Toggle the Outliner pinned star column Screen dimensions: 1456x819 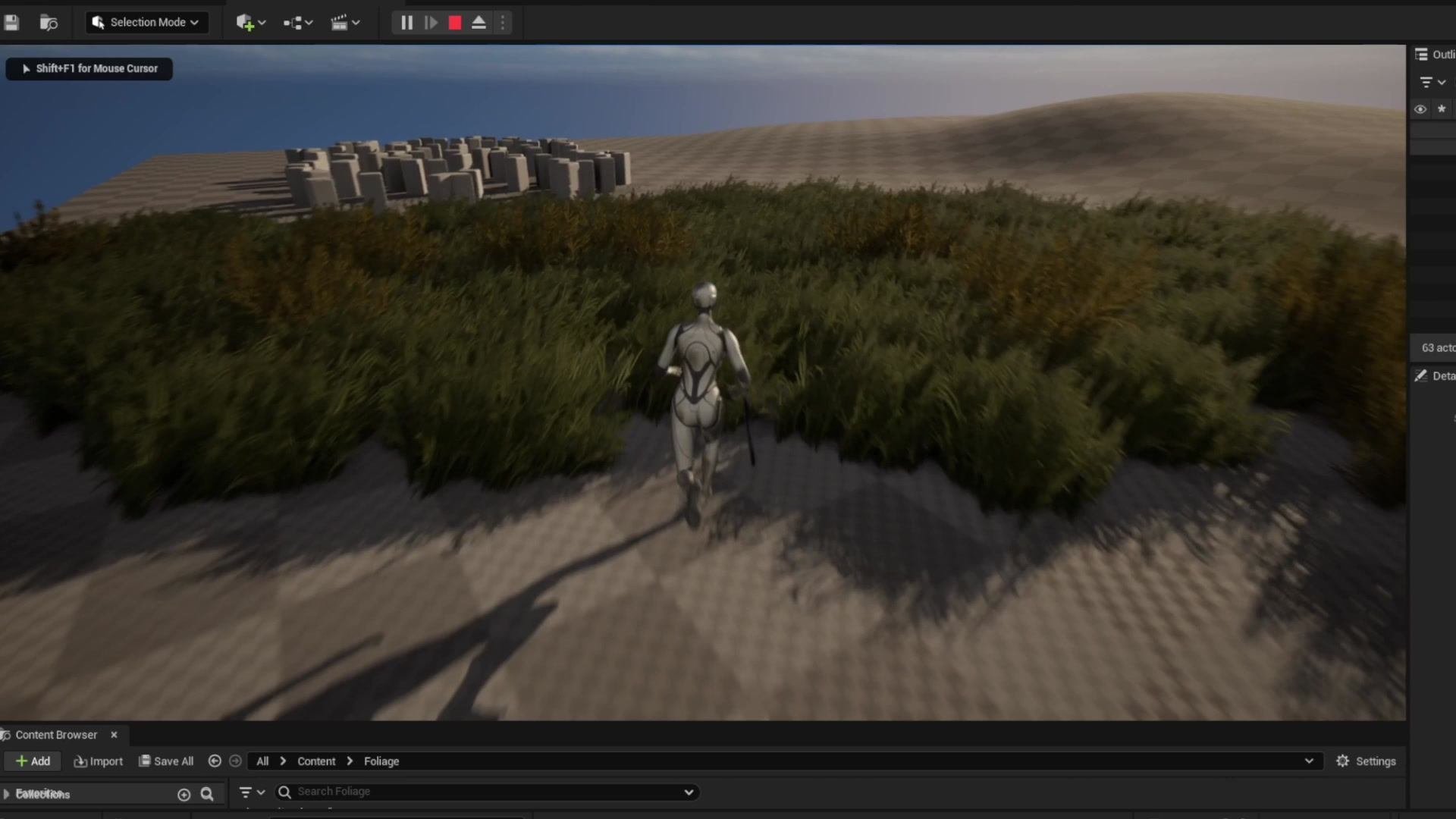(x=1442, y=109)
